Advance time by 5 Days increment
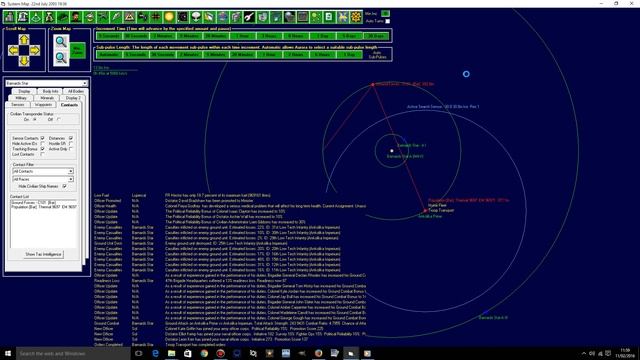 coord(349,36)
